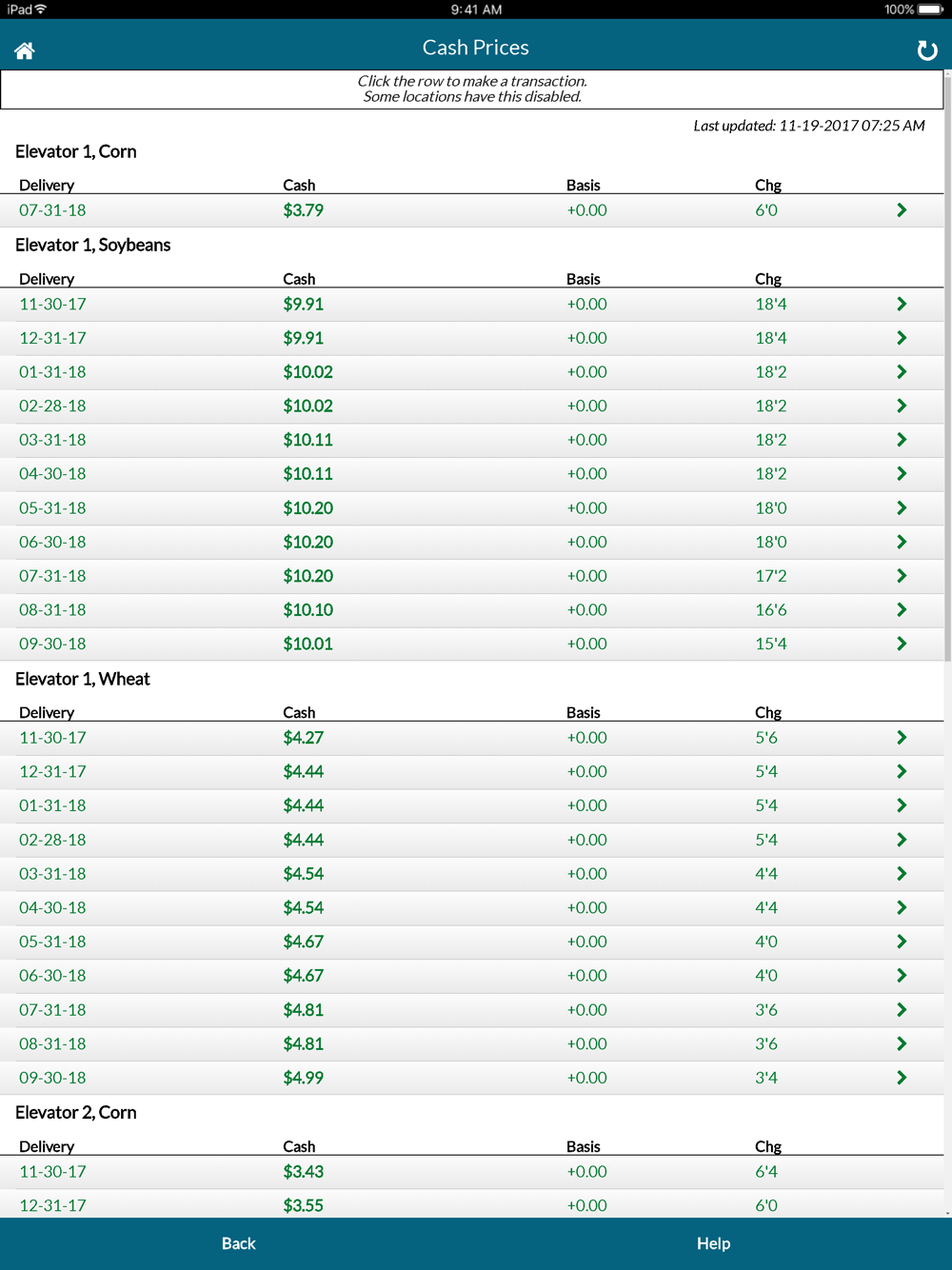Open chevron for Soybeans 11-30-17 row

click(902, 305)
